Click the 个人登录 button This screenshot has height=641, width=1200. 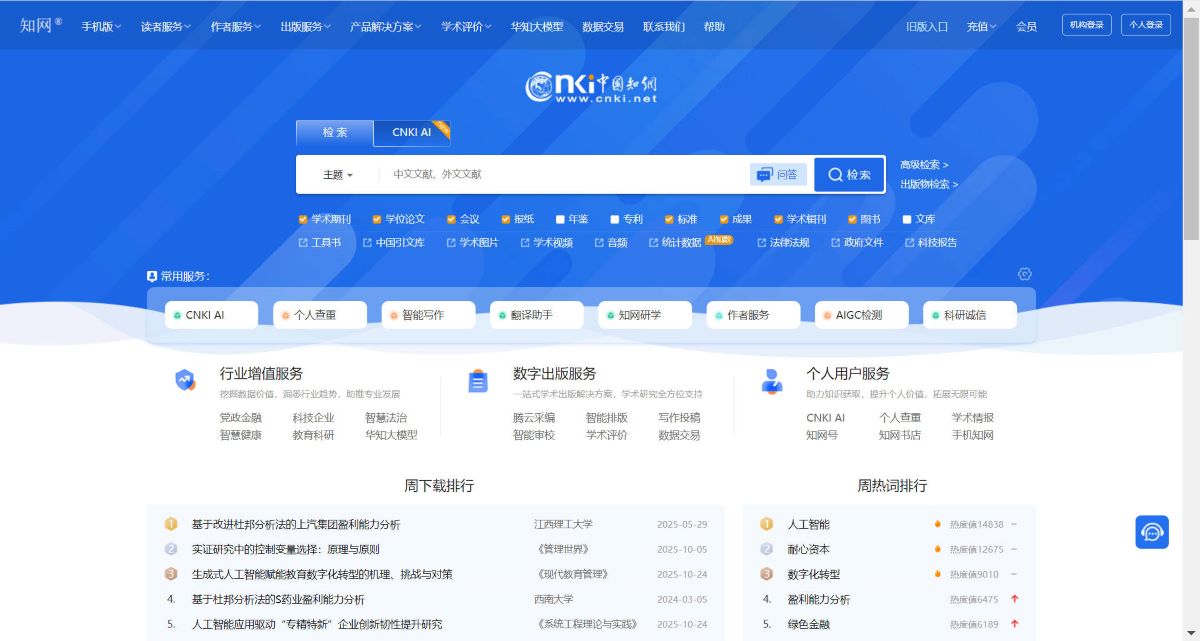click(x=1146, y=25)
